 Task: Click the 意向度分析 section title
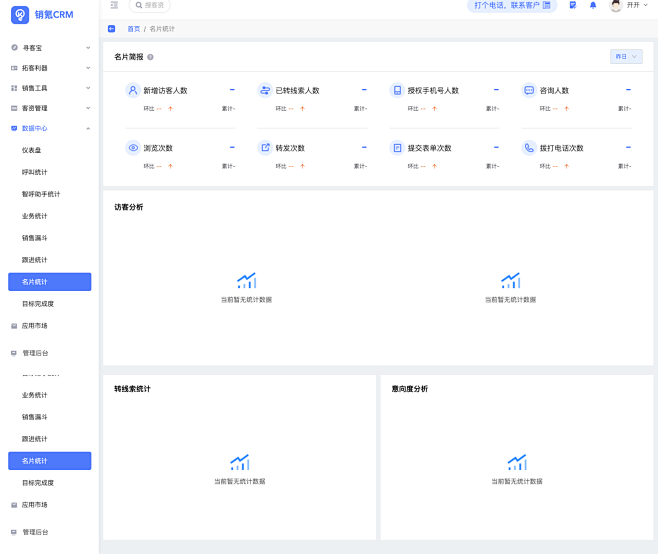point(410,389)
